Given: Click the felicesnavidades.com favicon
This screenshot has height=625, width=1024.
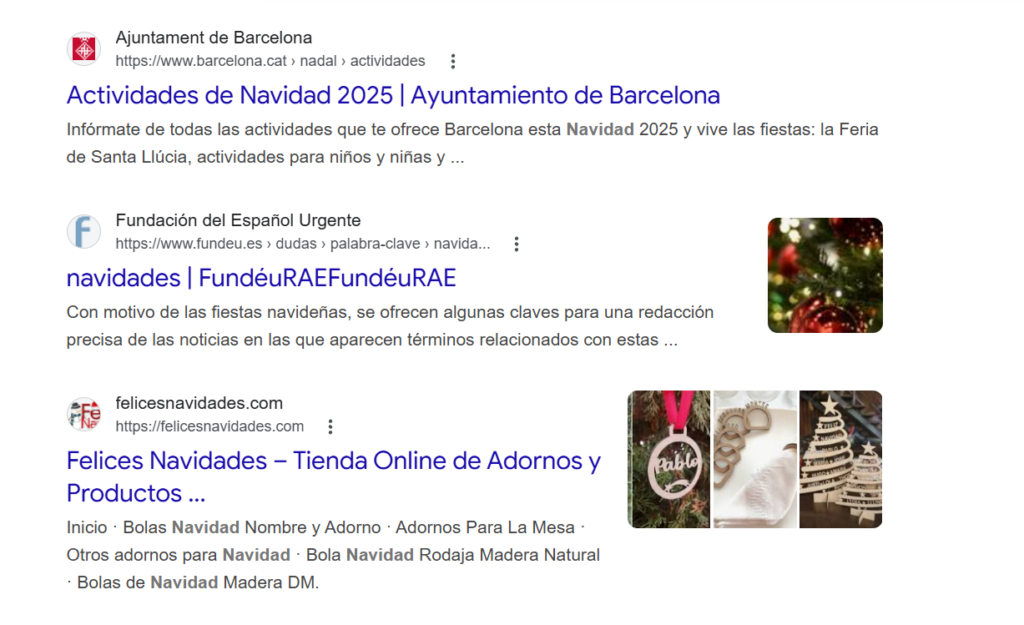Looking at the screenshot, I should (84, 415).
